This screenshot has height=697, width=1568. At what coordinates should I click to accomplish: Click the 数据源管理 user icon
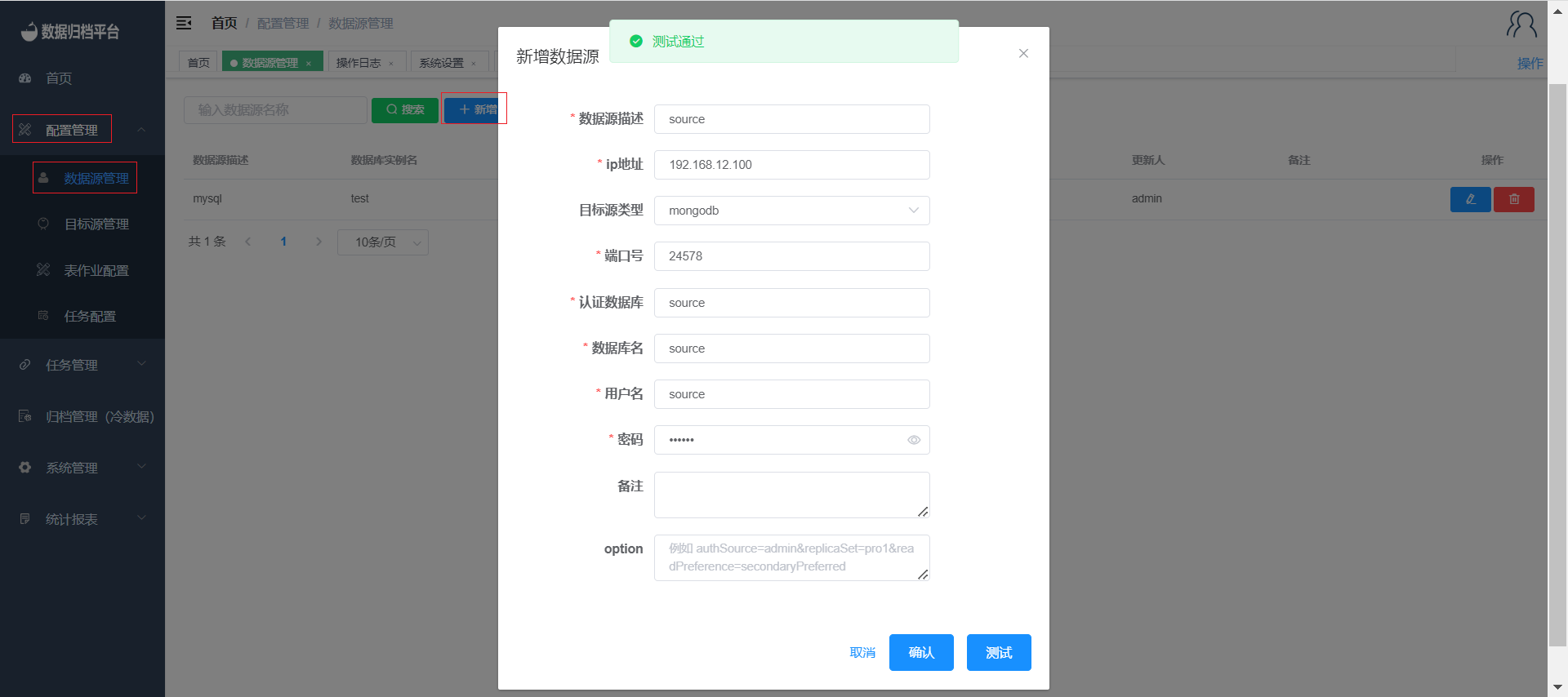point(43,178)
